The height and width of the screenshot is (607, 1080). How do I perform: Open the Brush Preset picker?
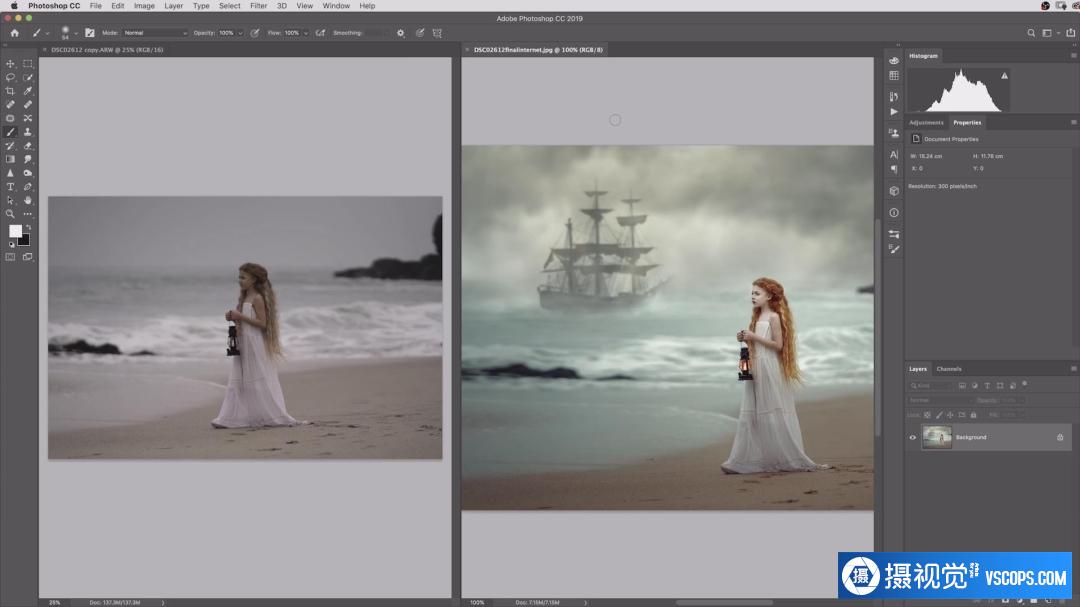pyautogui.click(x=68, y=33)
